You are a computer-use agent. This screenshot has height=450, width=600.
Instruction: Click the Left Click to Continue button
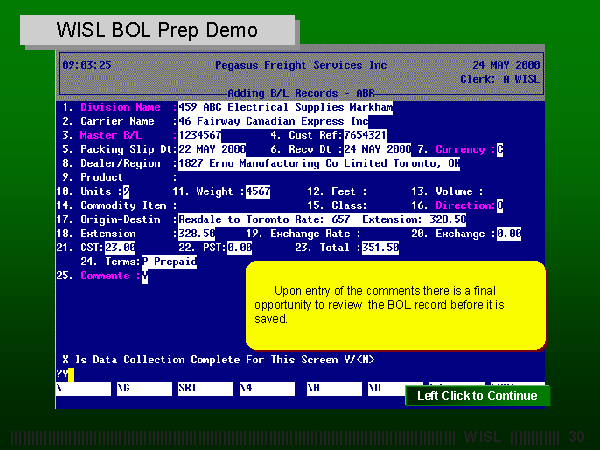point(477,396)
